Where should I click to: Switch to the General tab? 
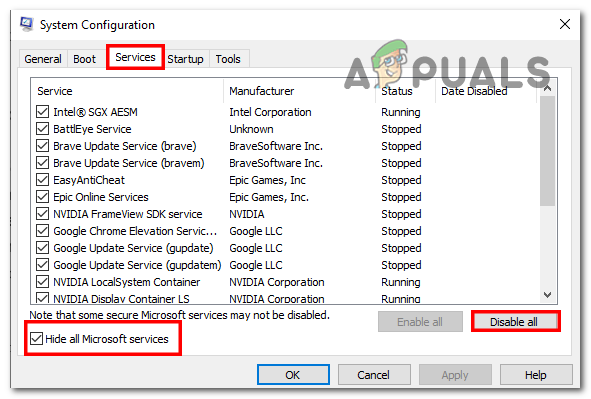tap(43, 59)
